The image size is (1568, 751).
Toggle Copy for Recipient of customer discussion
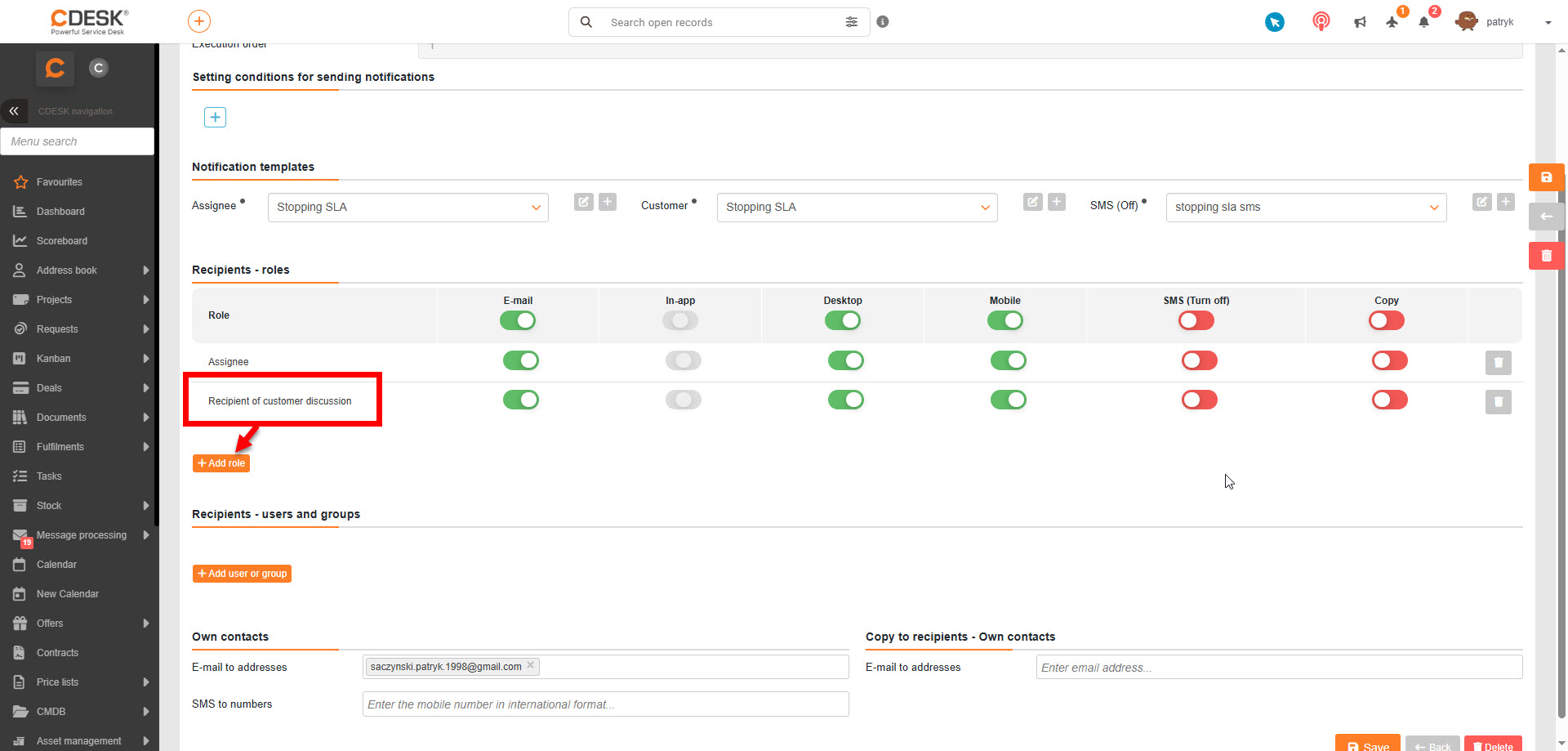click(x=1390, y=400)
